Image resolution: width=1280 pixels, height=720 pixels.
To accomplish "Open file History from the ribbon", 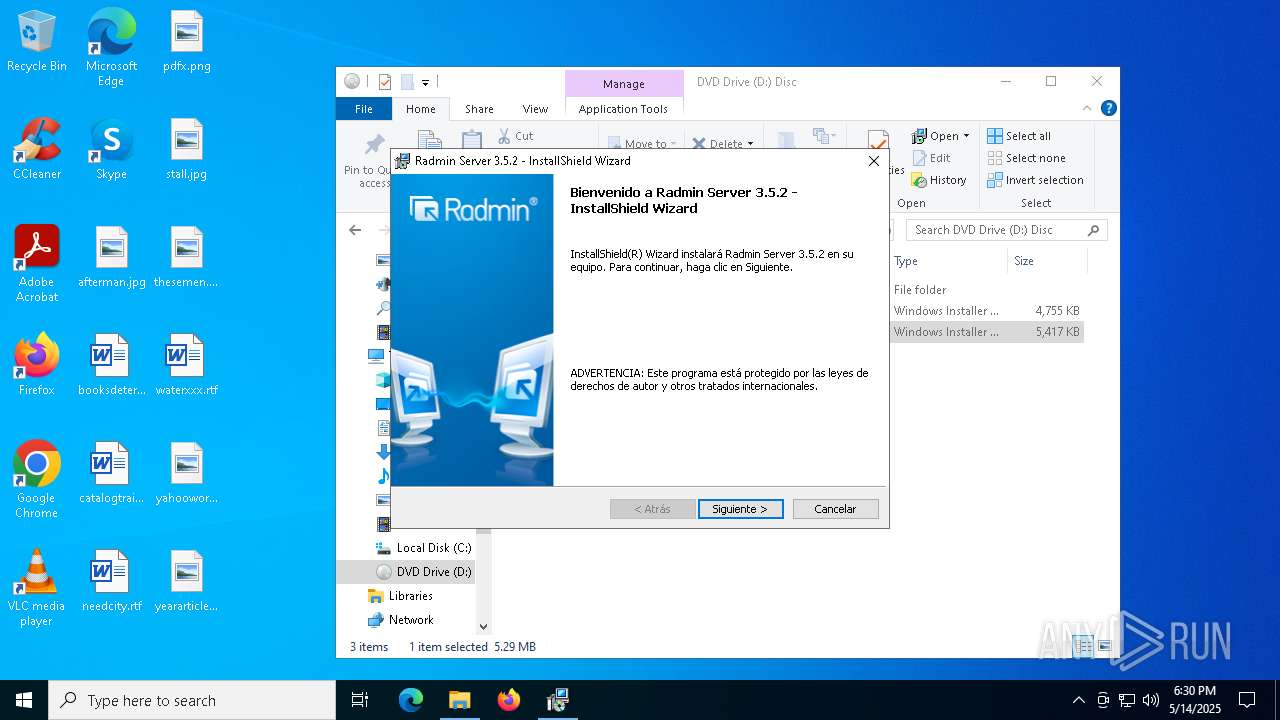I will (x=939, y=180).
